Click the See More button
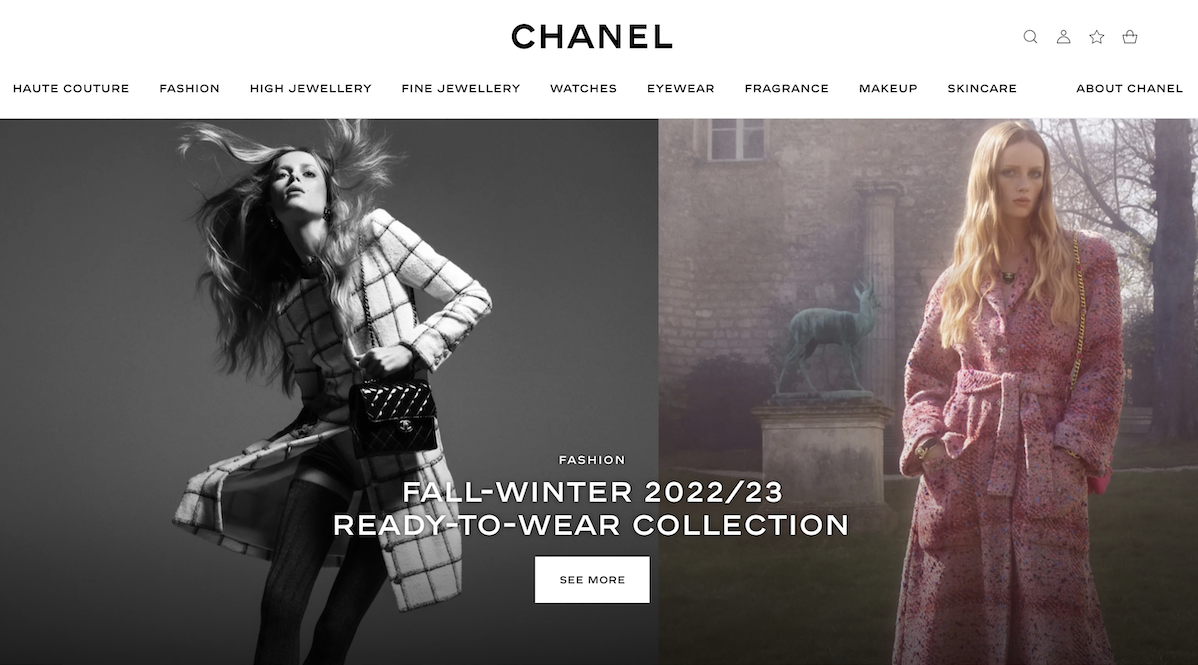The image size is (1198, 665). pyautogui.click(x=592, y=579)
